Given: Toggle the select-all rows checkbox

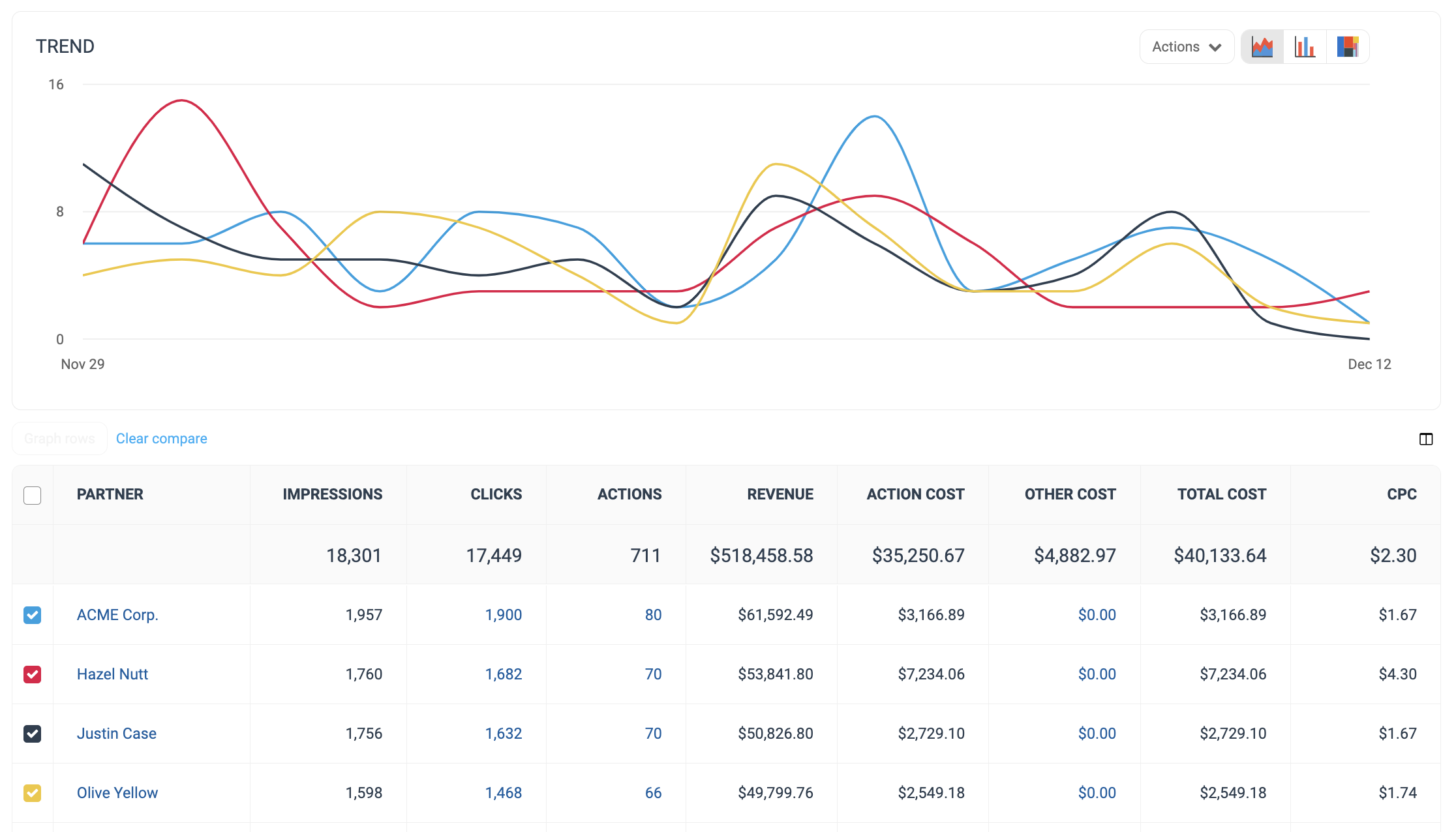Looking at the screenshot, I should point(33,496).
